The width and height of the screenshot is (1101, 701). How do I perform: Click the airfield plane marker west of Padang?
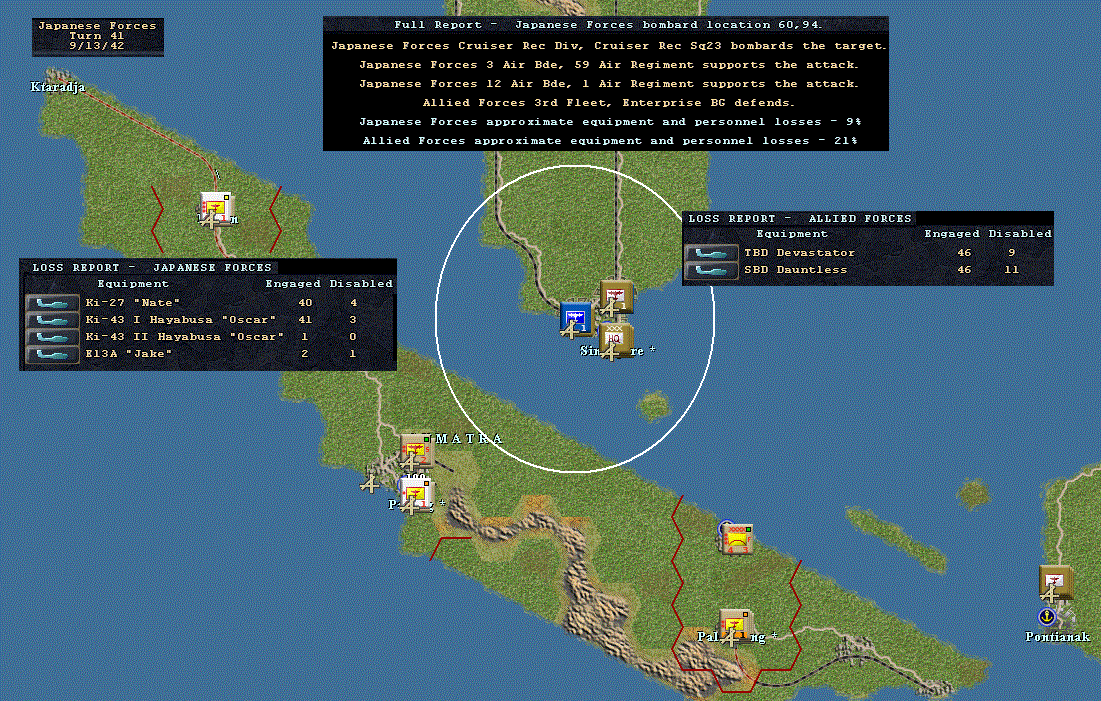[x=370, y=484]
